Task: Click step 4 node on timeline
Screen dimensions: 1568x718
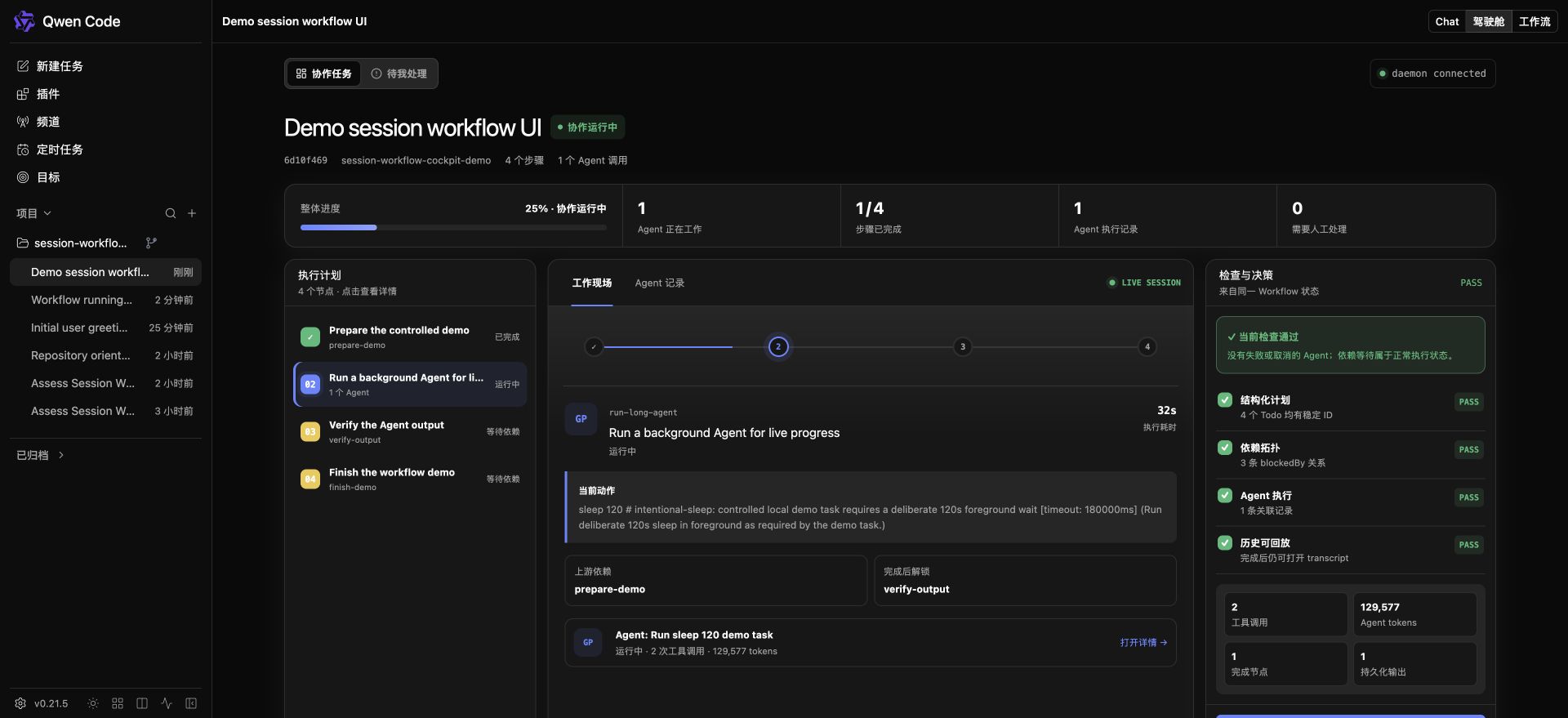Action: [1147, 346]
